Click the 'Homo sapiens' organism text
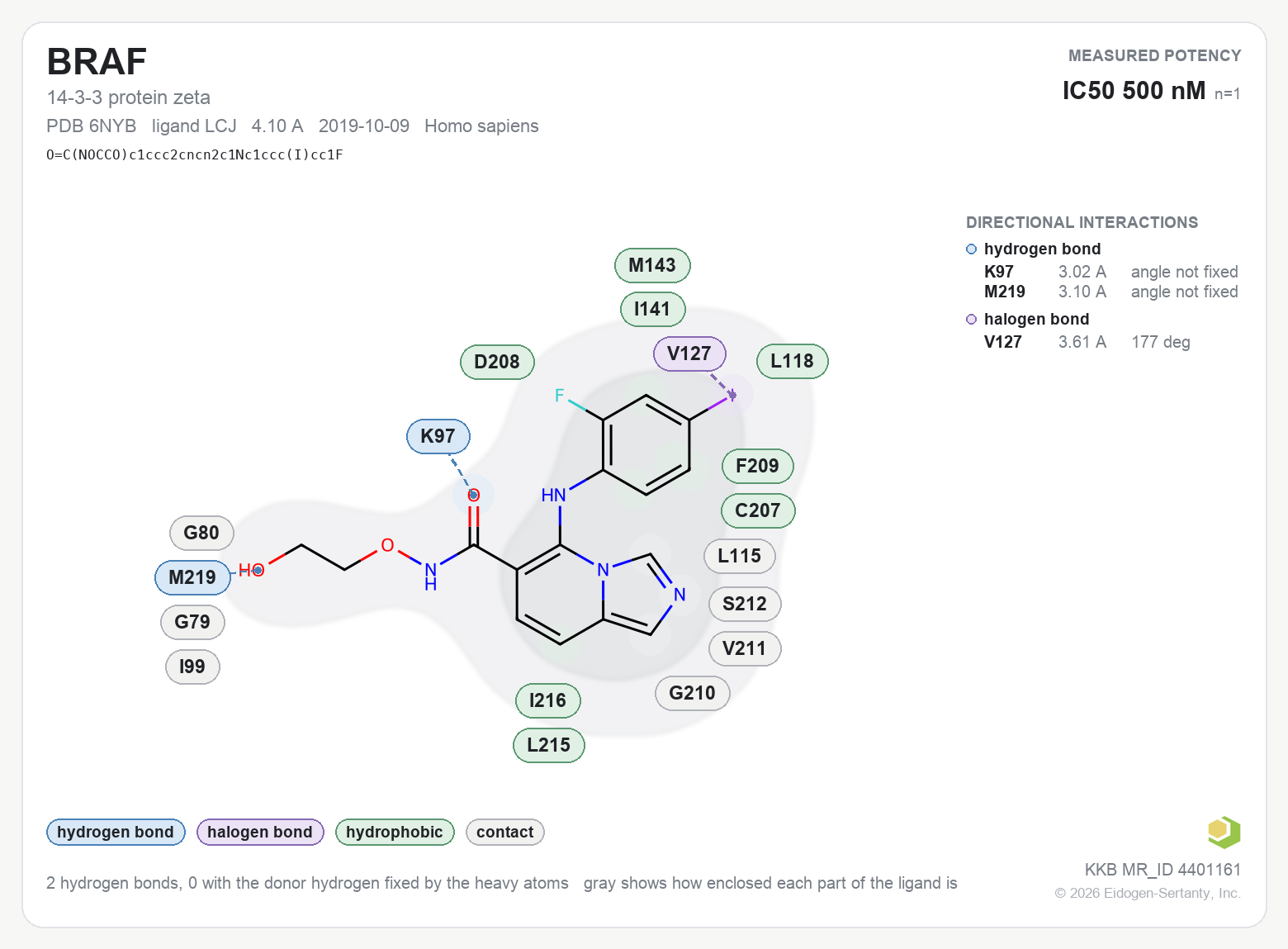 coord(481,126)
